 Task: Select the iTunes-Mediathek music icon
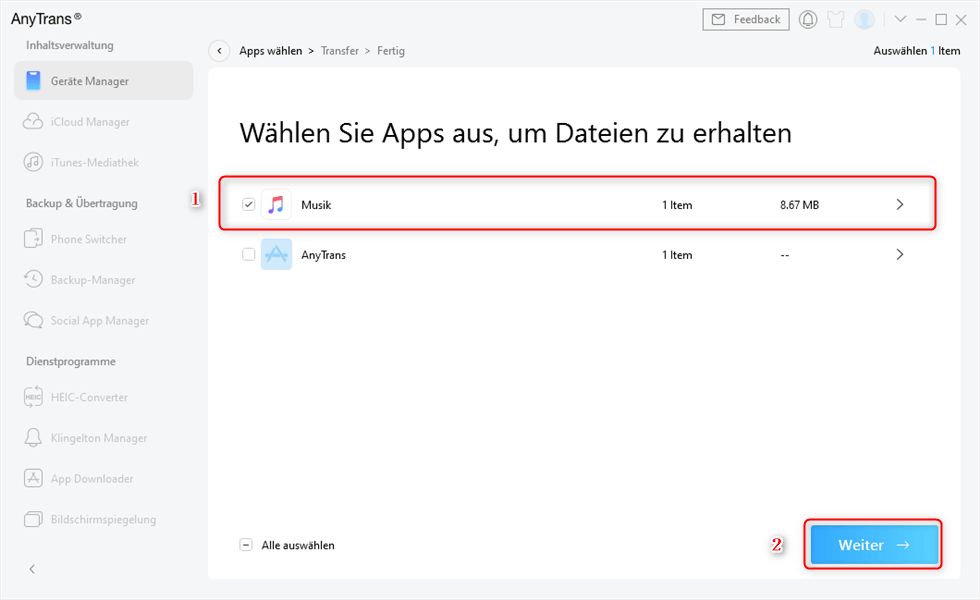(34, 162)
